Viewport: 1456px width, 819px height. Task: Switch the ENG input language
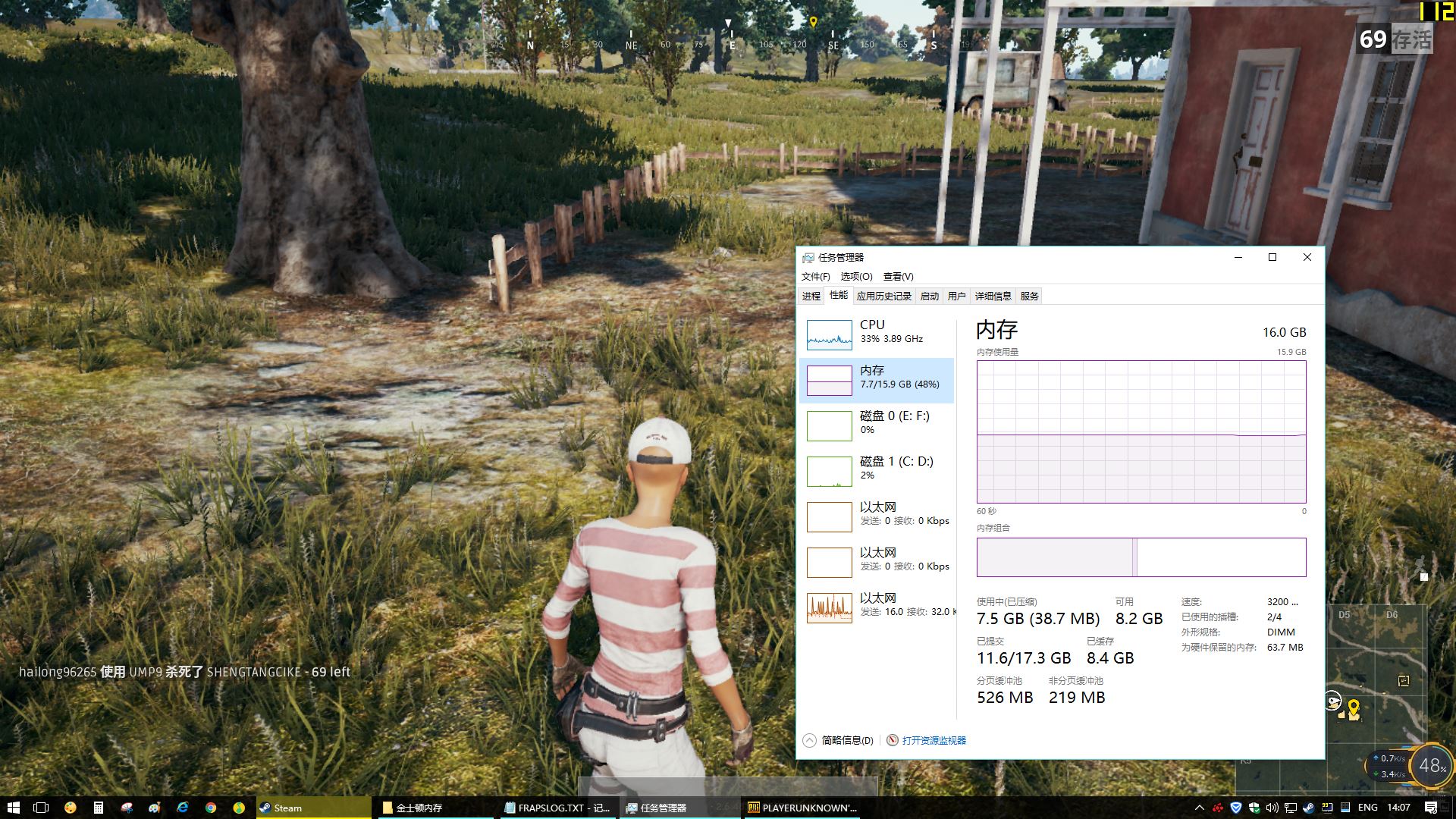point(1368,808)
